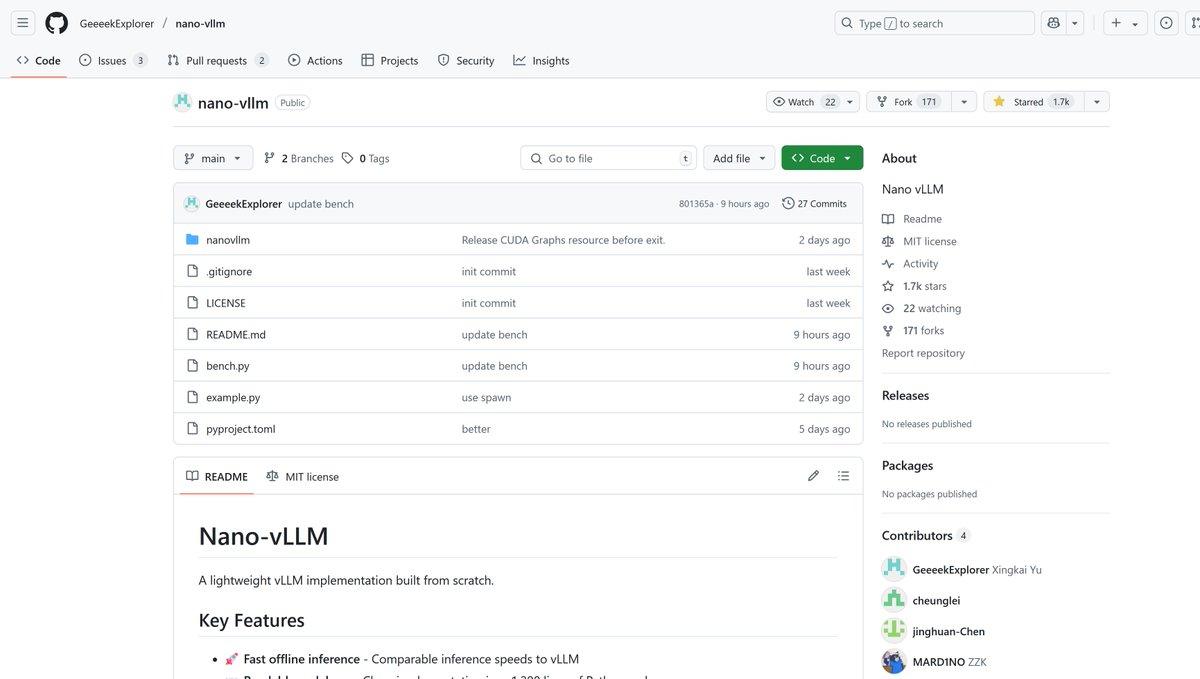
Task: Click the Report repository link
Action: tap(923, 353)
